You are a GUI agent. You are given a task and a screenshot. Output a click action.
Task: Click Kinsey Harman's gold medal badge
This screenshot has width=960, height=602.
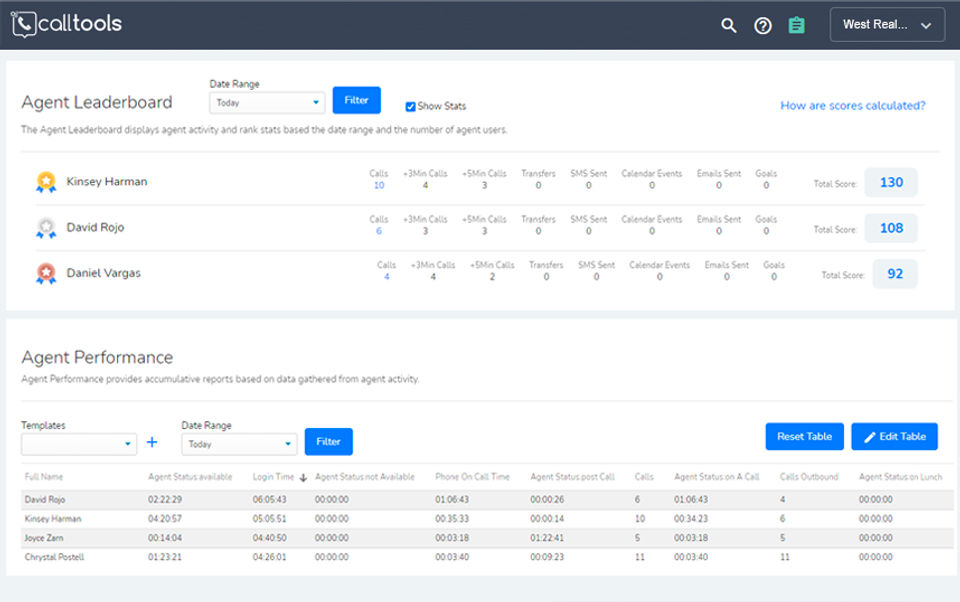[x=46, y=182]
